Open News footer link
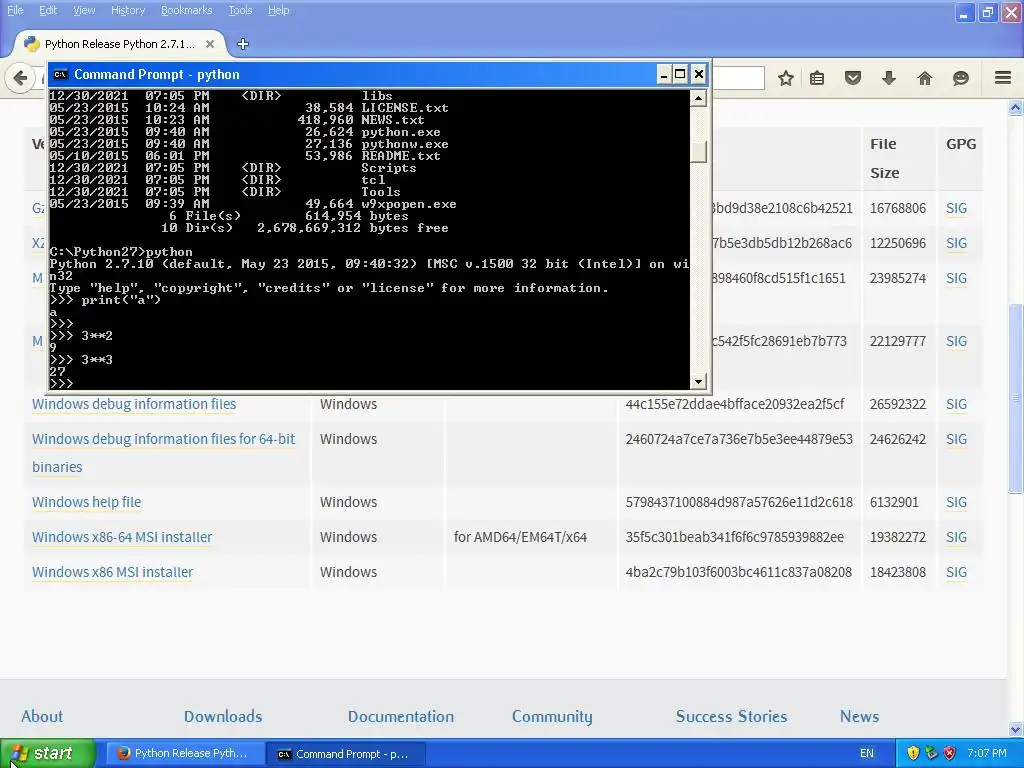The image size is (1024, 768). tap(859, 716)
